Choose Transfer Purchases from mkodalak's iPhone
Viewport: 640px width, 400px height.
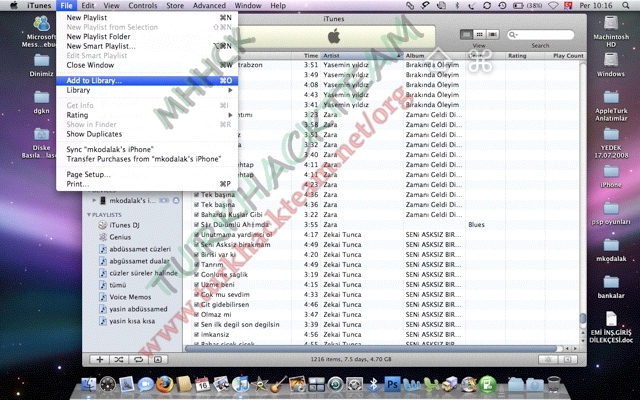tap(147, 159)
